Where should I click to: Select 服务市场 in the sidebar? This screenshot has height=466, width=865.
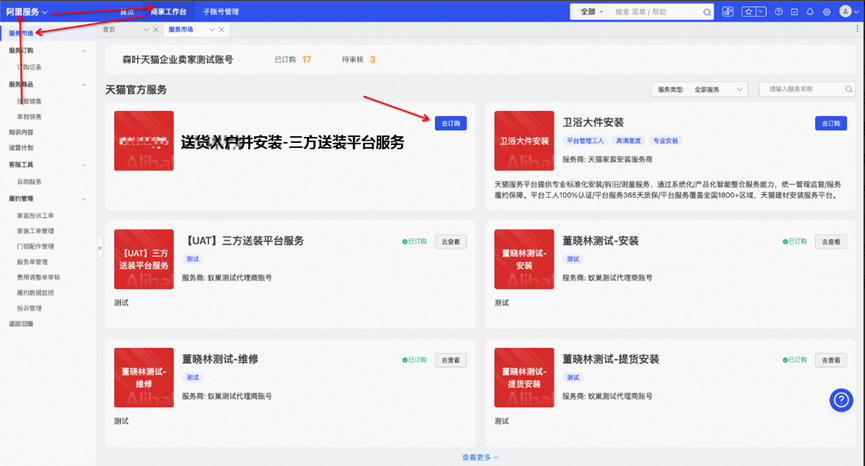click(21, 33)
